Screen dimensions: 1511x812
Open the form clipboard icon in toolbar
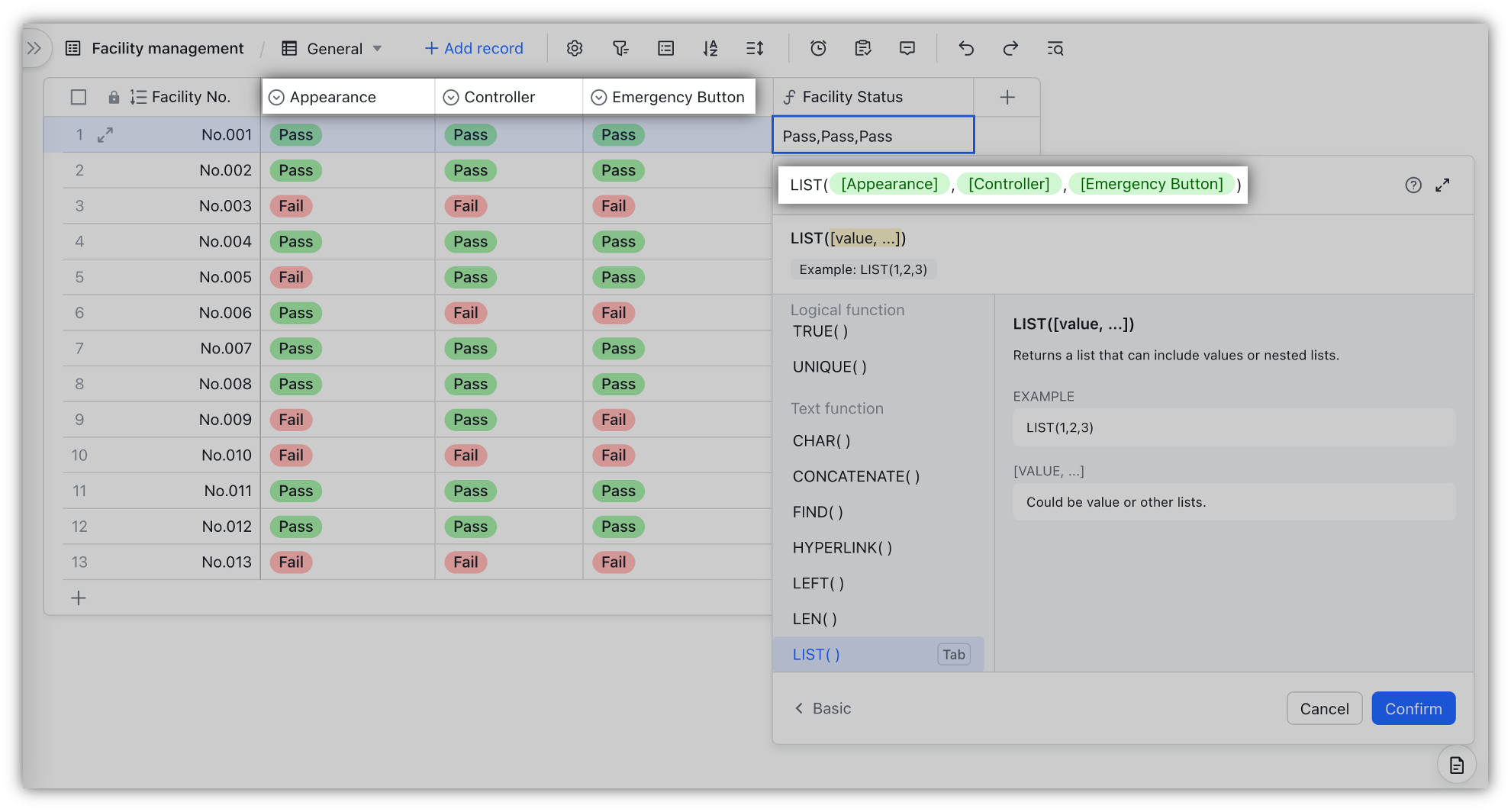pos(862,48)
